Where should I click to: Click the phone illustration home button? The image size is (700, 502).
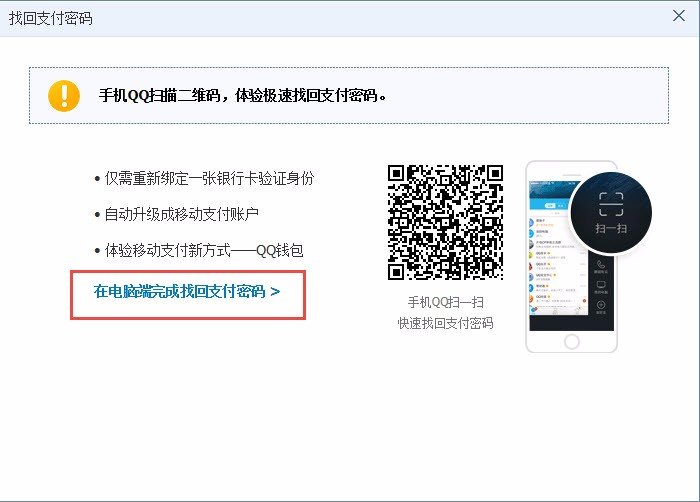(x=571, y=342)
